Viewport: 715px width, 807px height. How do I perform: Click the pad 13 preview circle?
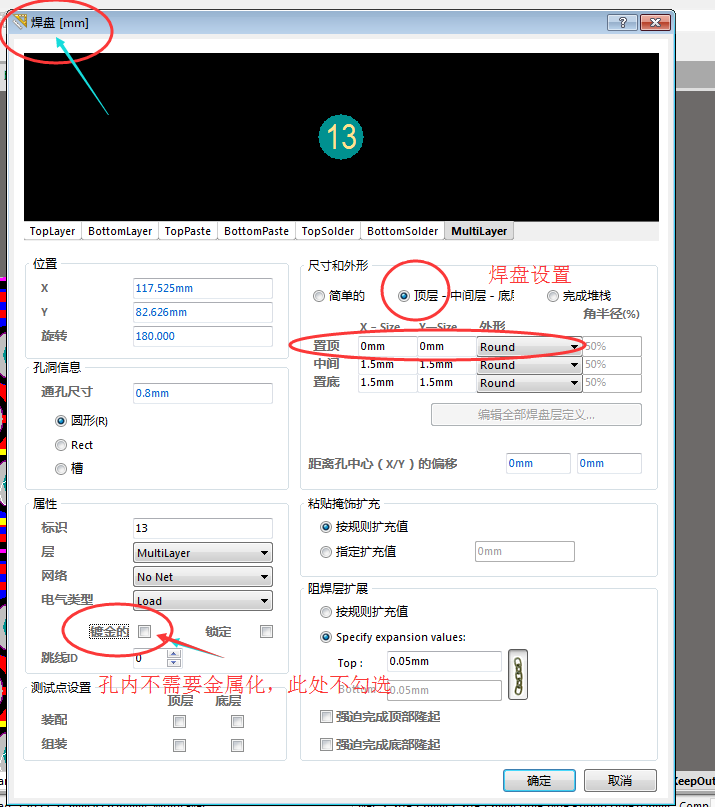pyautogui.click(x=340, y=136)
